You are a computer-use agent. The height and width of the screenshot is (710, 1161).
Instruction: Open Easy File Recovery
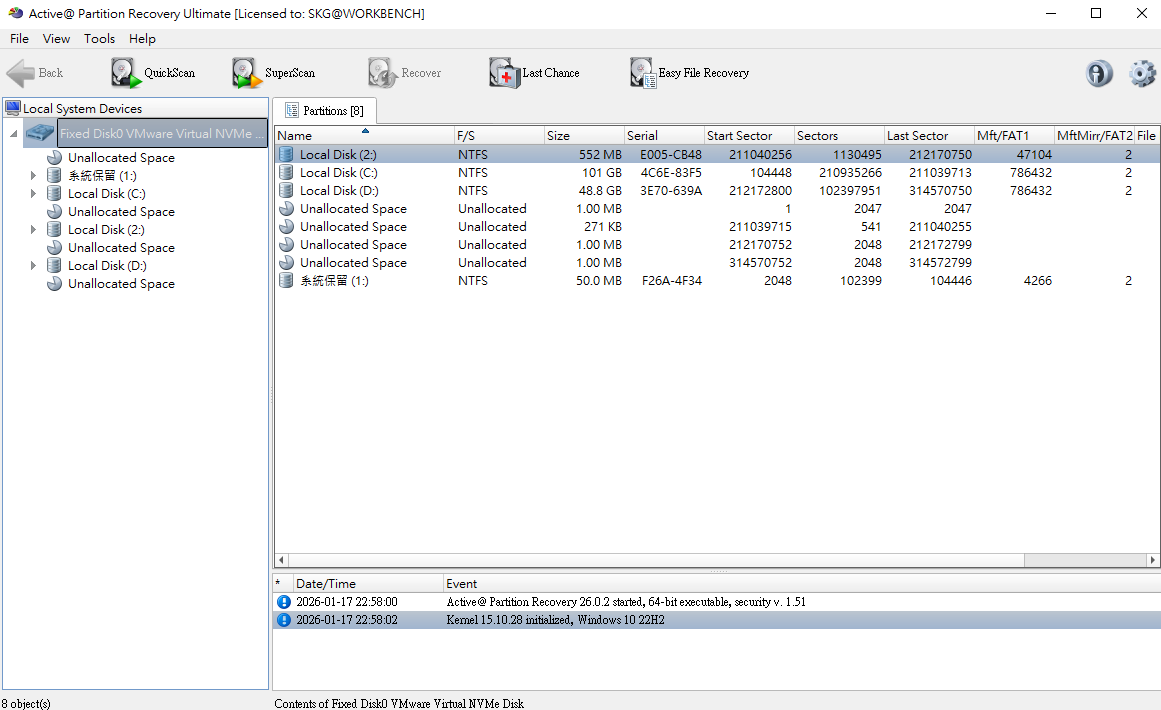coord(689,73)
